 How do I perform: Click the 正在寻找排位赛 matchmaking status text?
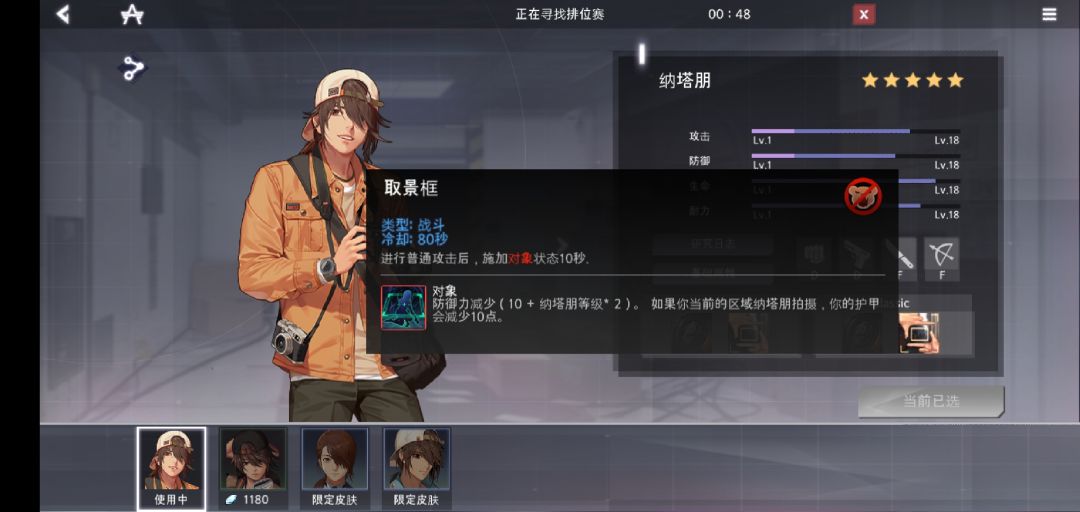coord(560,14)
